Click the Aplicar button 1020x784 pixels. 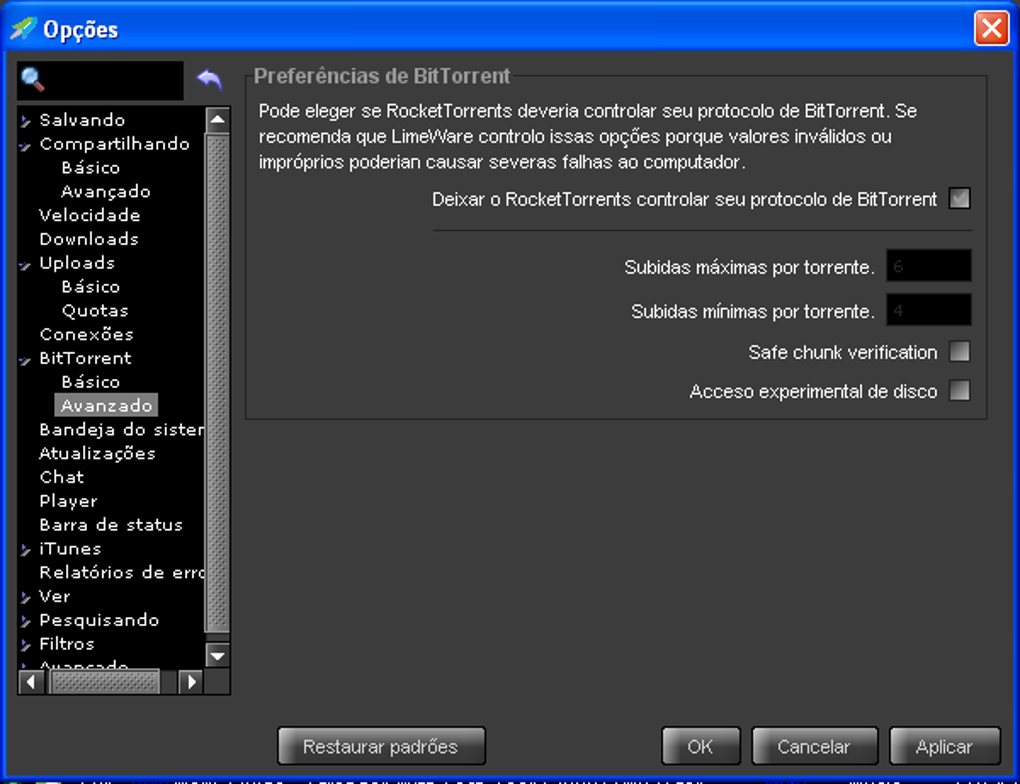pyautogui.click(x=945, y=746)
